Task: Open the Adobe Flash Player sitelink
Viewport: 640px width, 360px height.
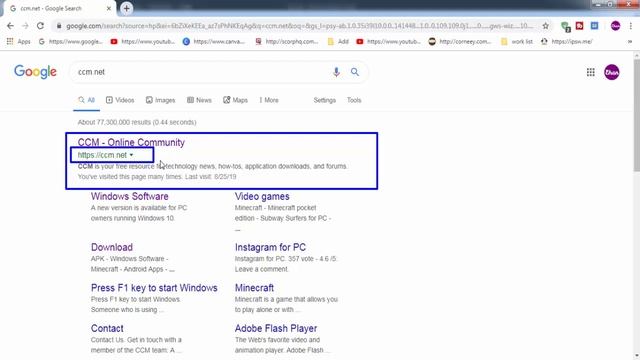Action: (276, 329)
